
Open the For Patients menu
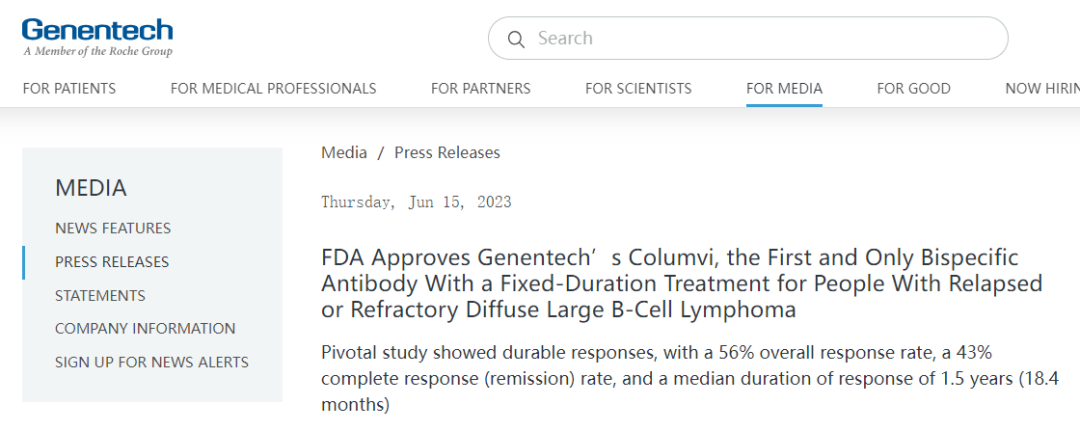[69, 88]
